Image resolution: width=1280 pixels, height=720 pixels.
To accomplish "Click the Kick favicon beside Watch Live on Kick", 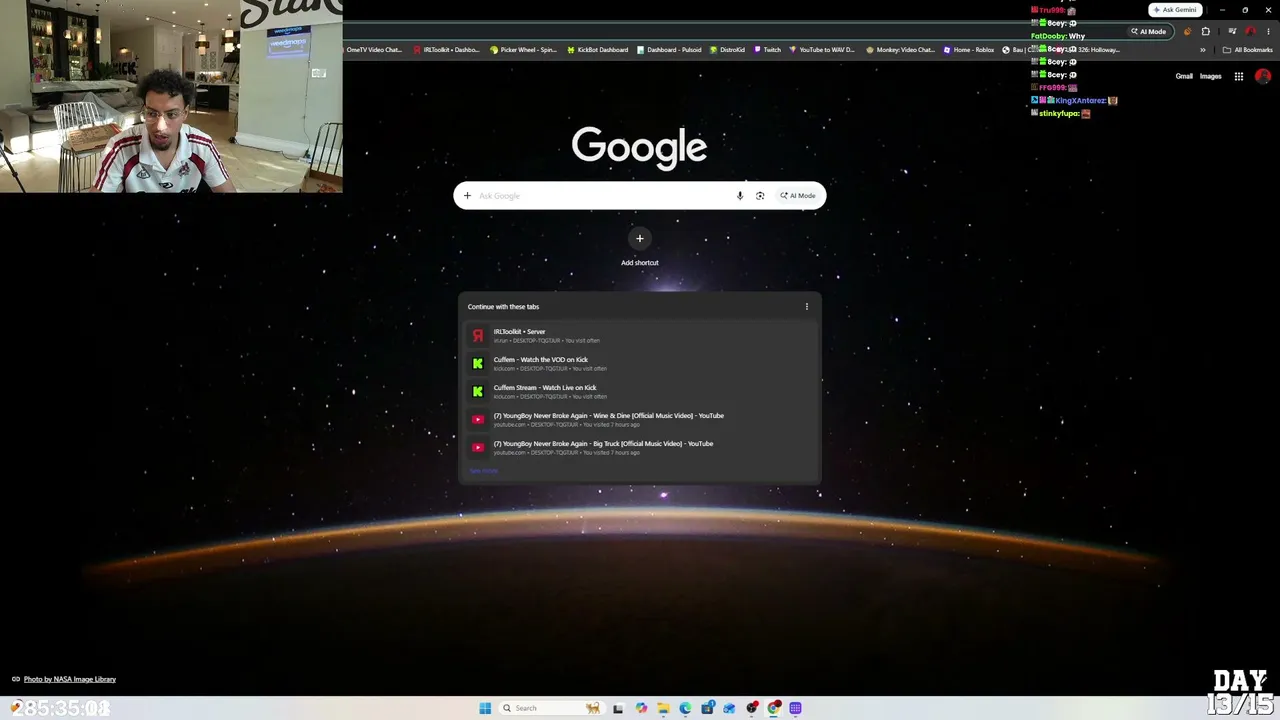I will tap(478, 392).
